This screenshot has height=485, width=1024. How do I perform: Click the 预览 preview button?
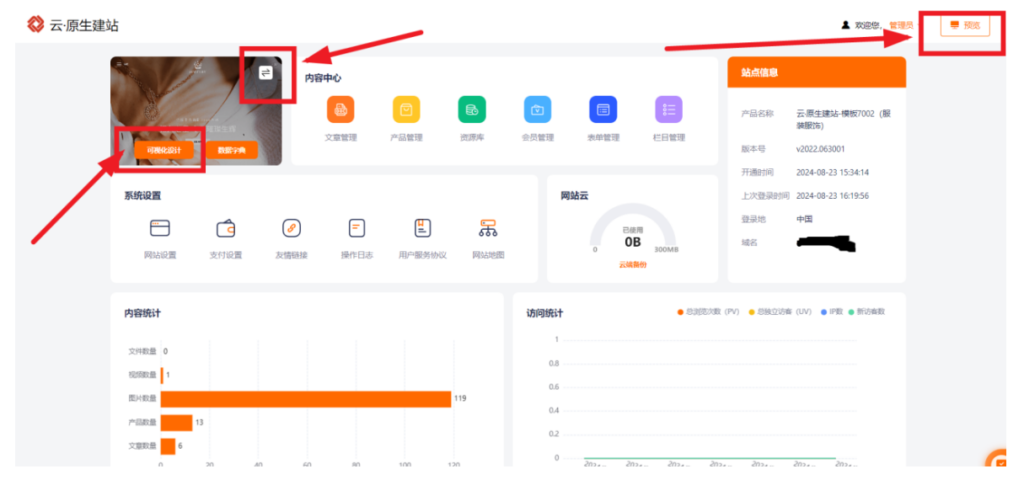tap(965, 25)
